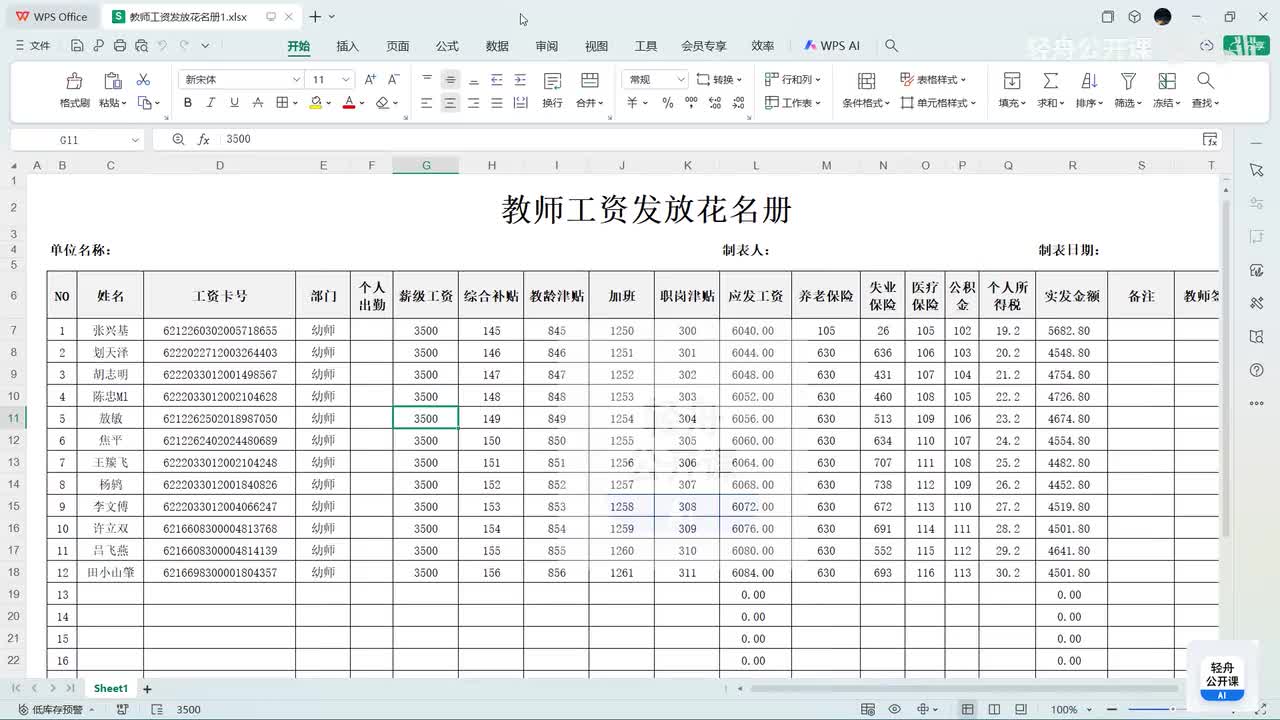The height and width of the screenshot is (720, 1280).
Task: Toggle Italic formatting
Action: point(210,103)
